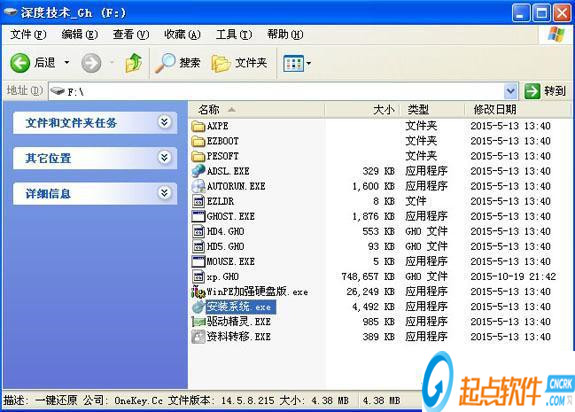The height and width of the screenshot is (412, 575).
Task: Select the GHOST.EXE program icon
Action: (198, 216)
